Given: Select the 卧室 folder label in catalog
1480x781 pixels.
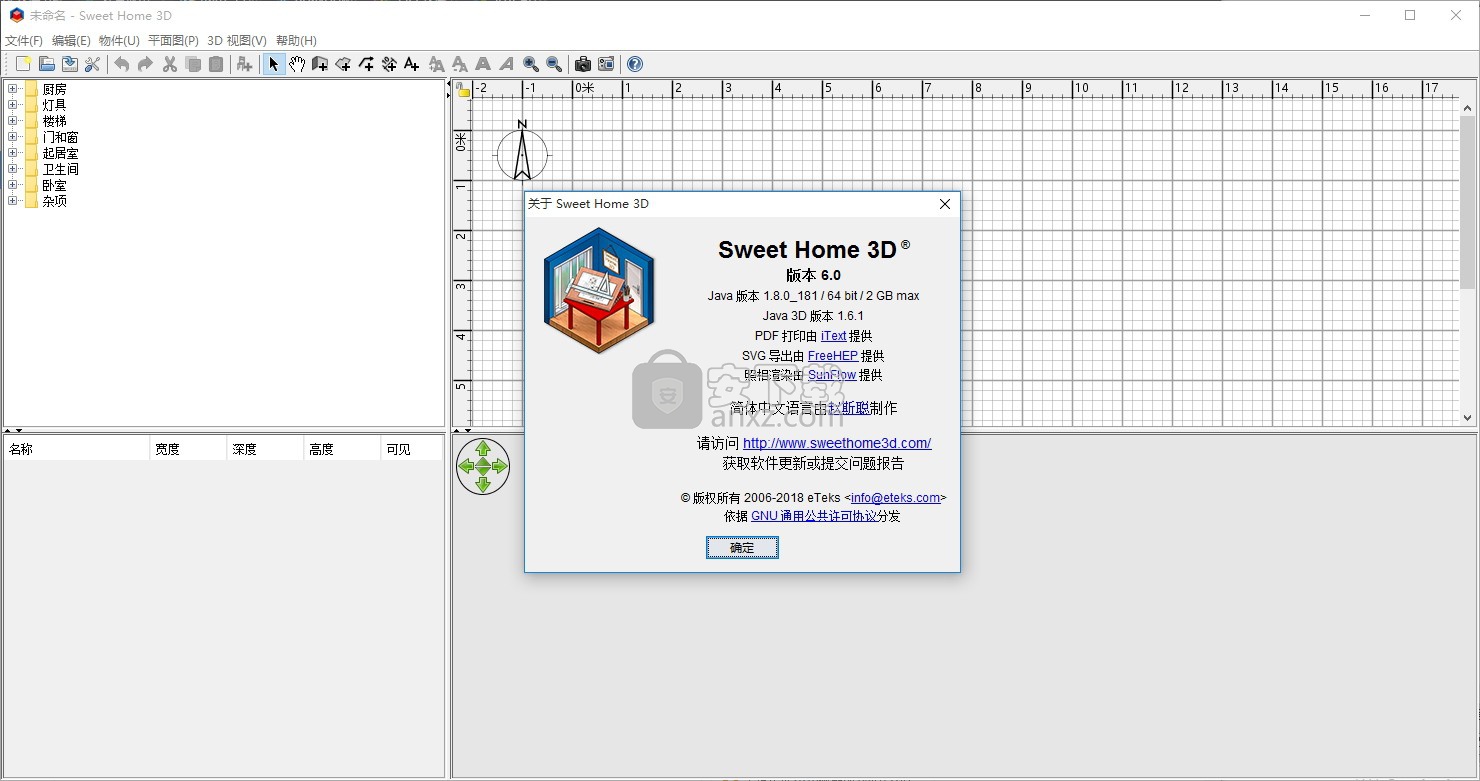Looking at the screenshot, I should (x=54, y=185).
